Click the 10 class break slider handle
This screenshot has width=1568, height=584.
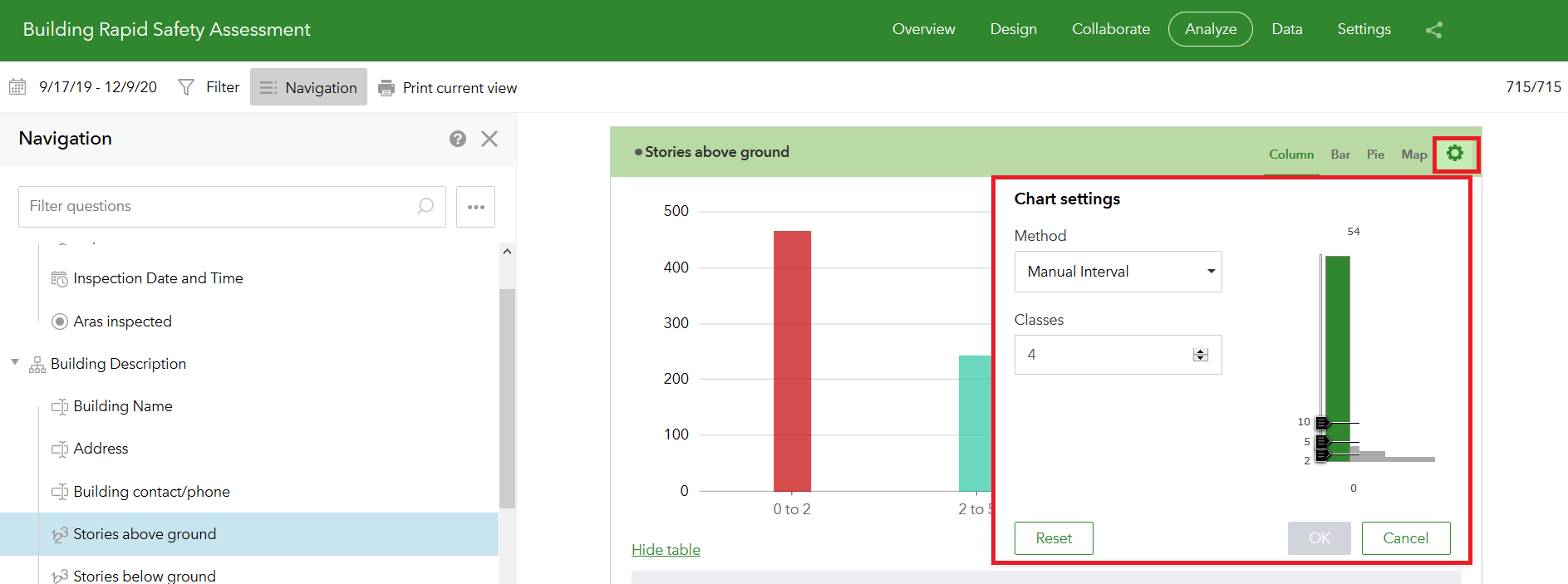(x=1323, y=424)
